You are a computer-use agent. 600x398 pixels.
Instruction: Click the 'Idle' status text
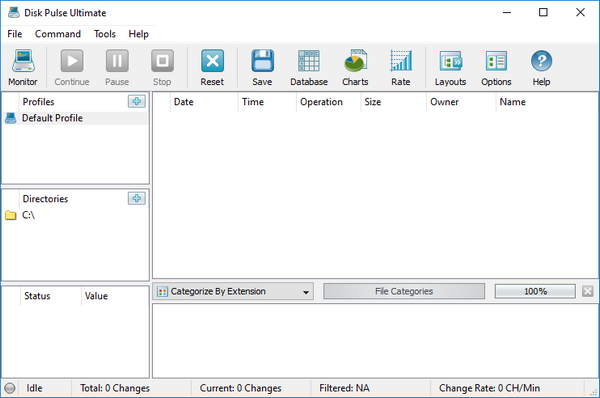pyautogui.click(x=34, y=388)
